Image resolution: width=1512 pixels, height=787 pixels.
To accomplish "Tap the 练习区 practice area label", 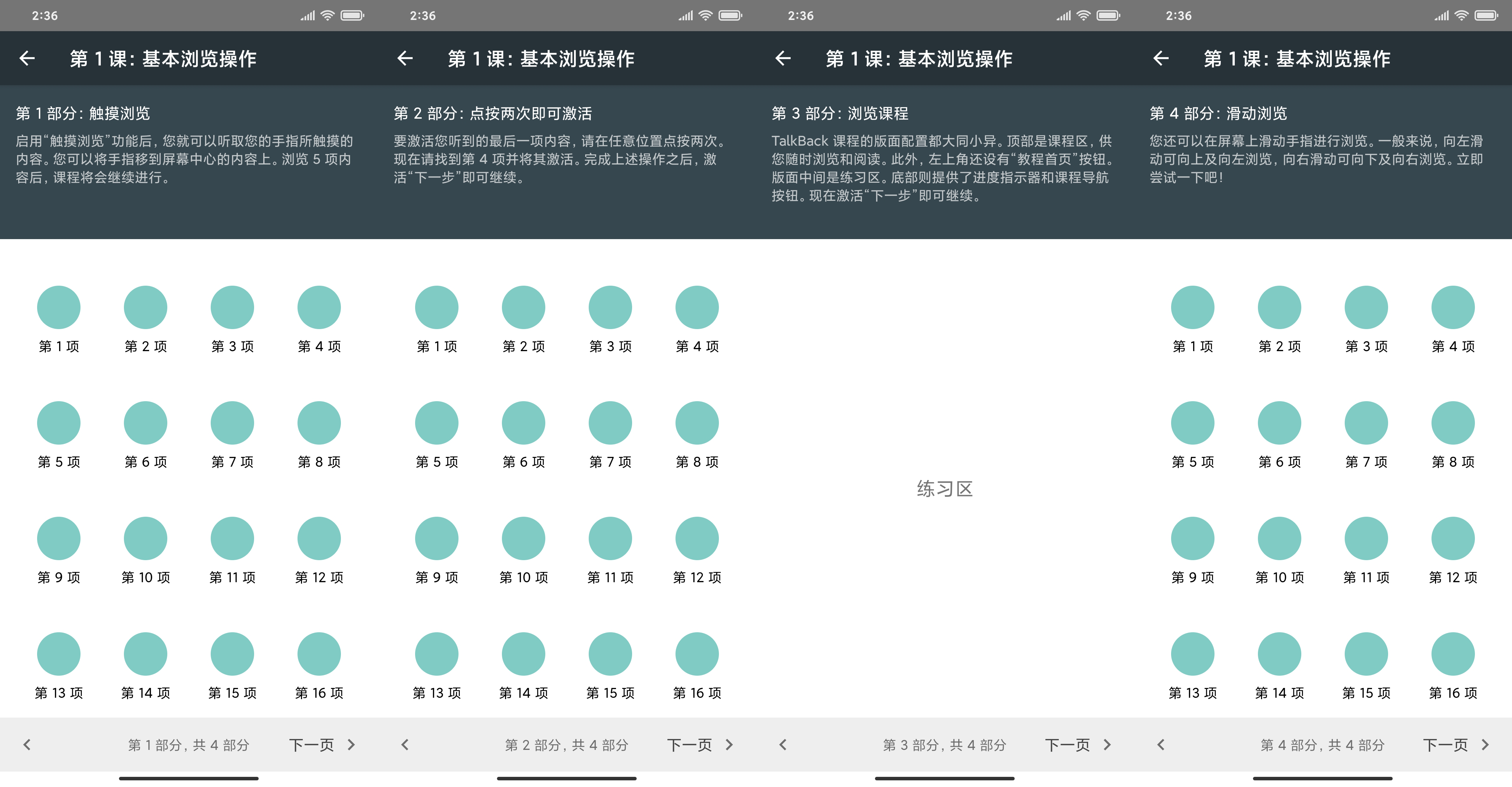I will [x=944, y=489].
